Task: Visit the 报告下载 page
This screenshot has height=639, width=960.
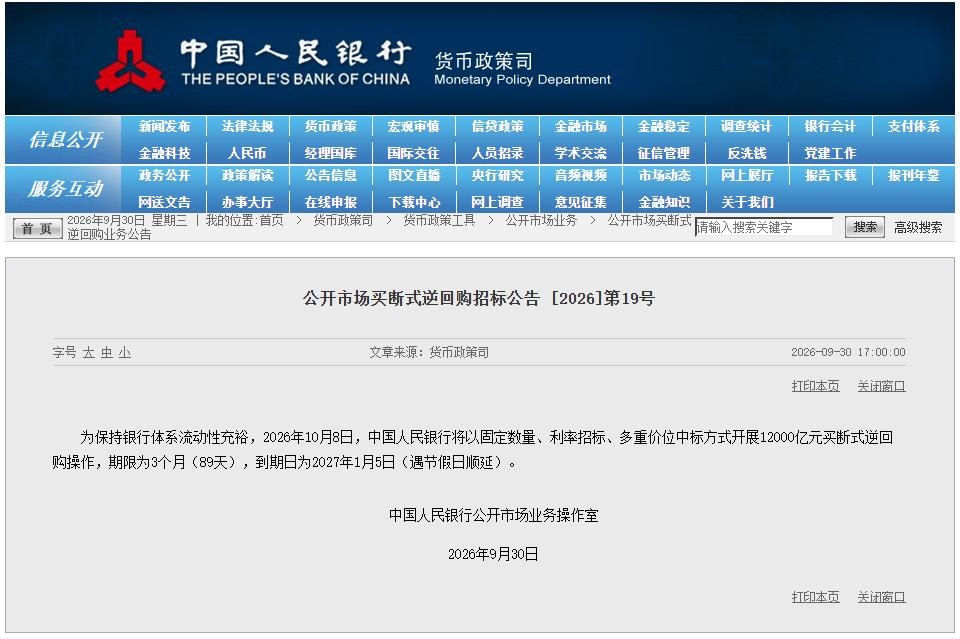Action: click(x=830, y=176)
